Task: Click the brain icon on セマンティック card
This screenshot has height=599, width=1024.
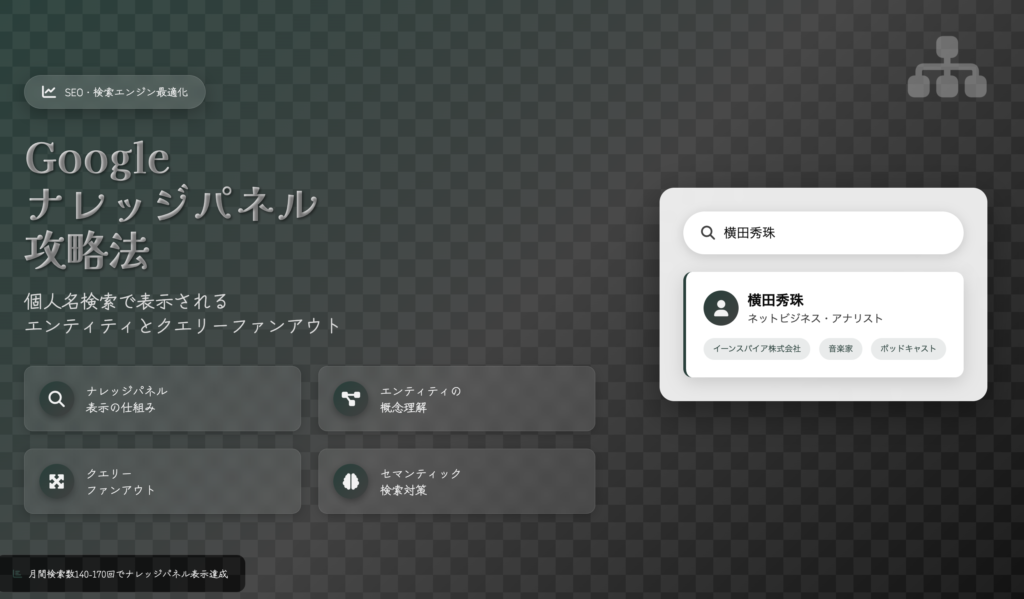Action: 351,481
